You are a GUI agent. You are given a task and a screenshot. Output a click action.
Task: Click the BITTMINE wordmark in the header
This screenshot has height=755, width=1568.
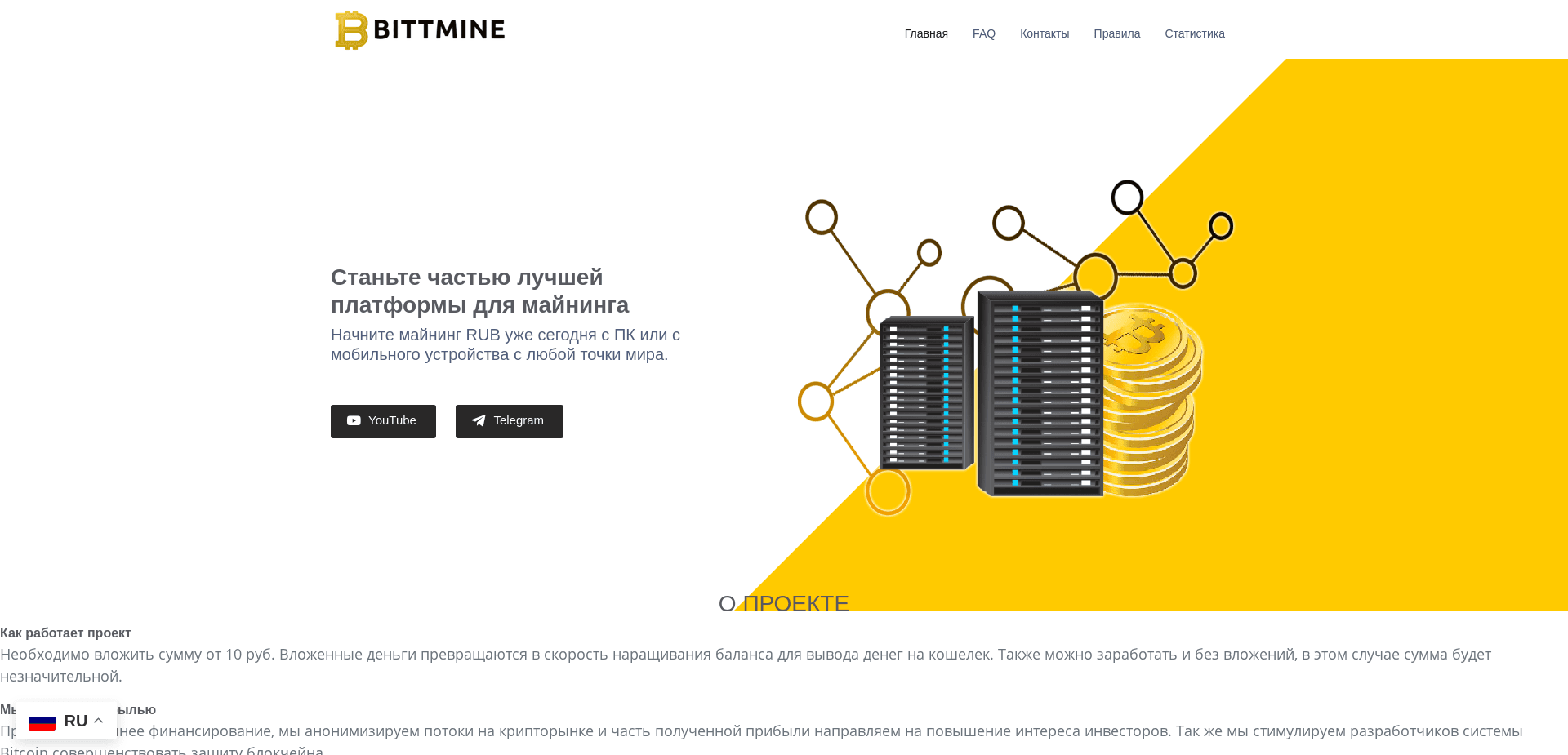tap(439, 29)
